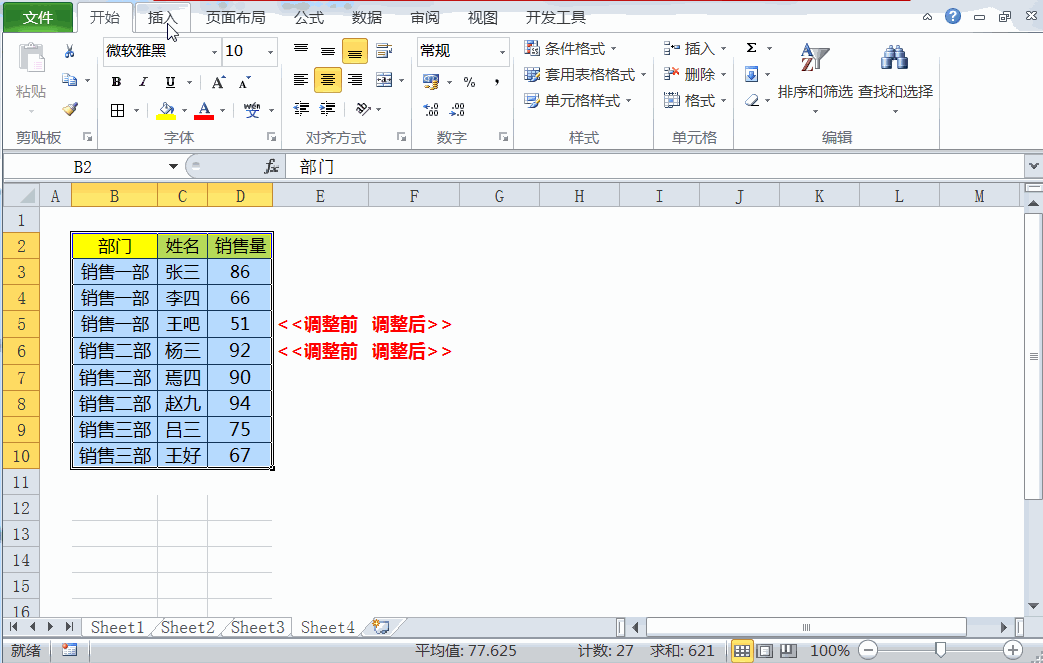Image resolution: width=1043 pixels, height=663 pixels.
Task: Apply yellow fill color bucket
Action: [x=166, y=110]
